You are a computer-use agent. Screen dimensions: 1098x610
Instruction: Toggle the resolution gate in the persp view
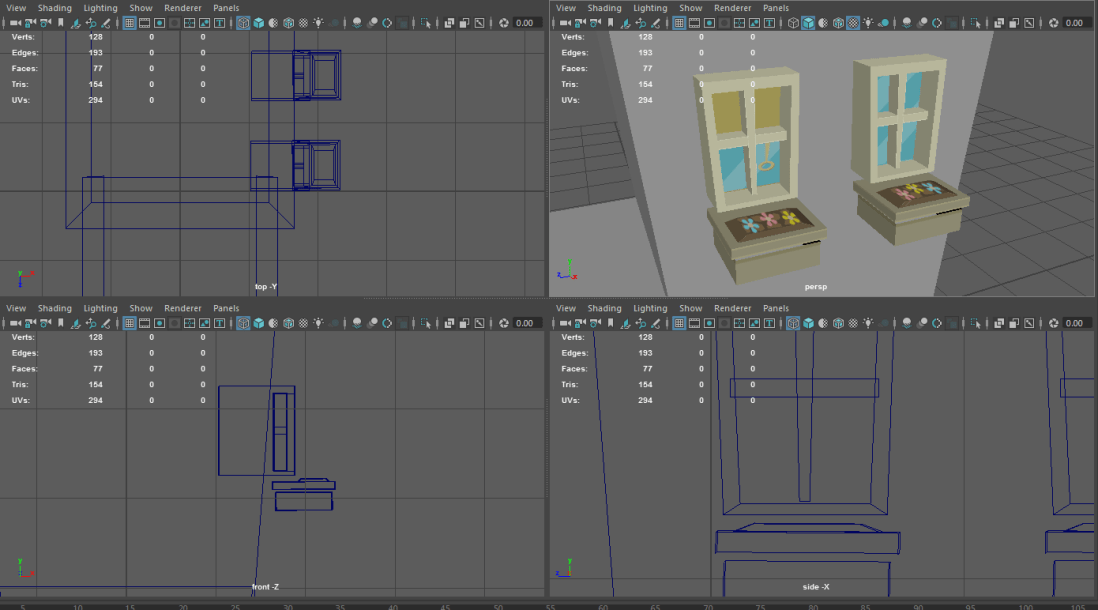click(708, 22)
